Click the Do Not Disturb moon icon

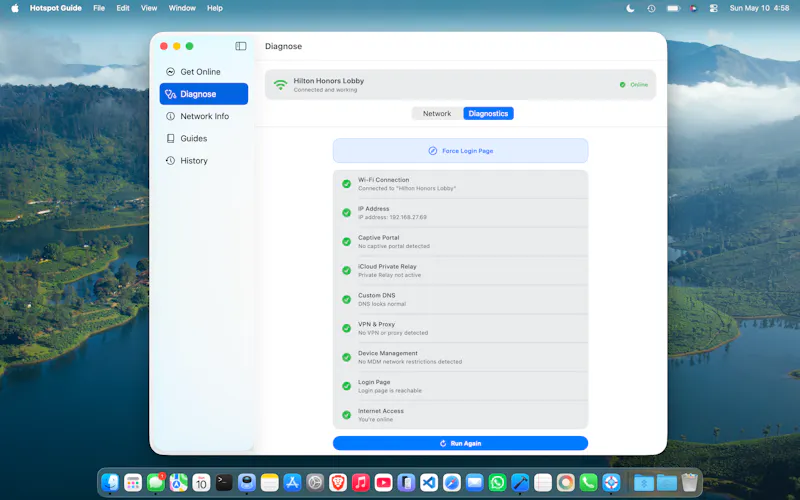click(x=630, y=8)
